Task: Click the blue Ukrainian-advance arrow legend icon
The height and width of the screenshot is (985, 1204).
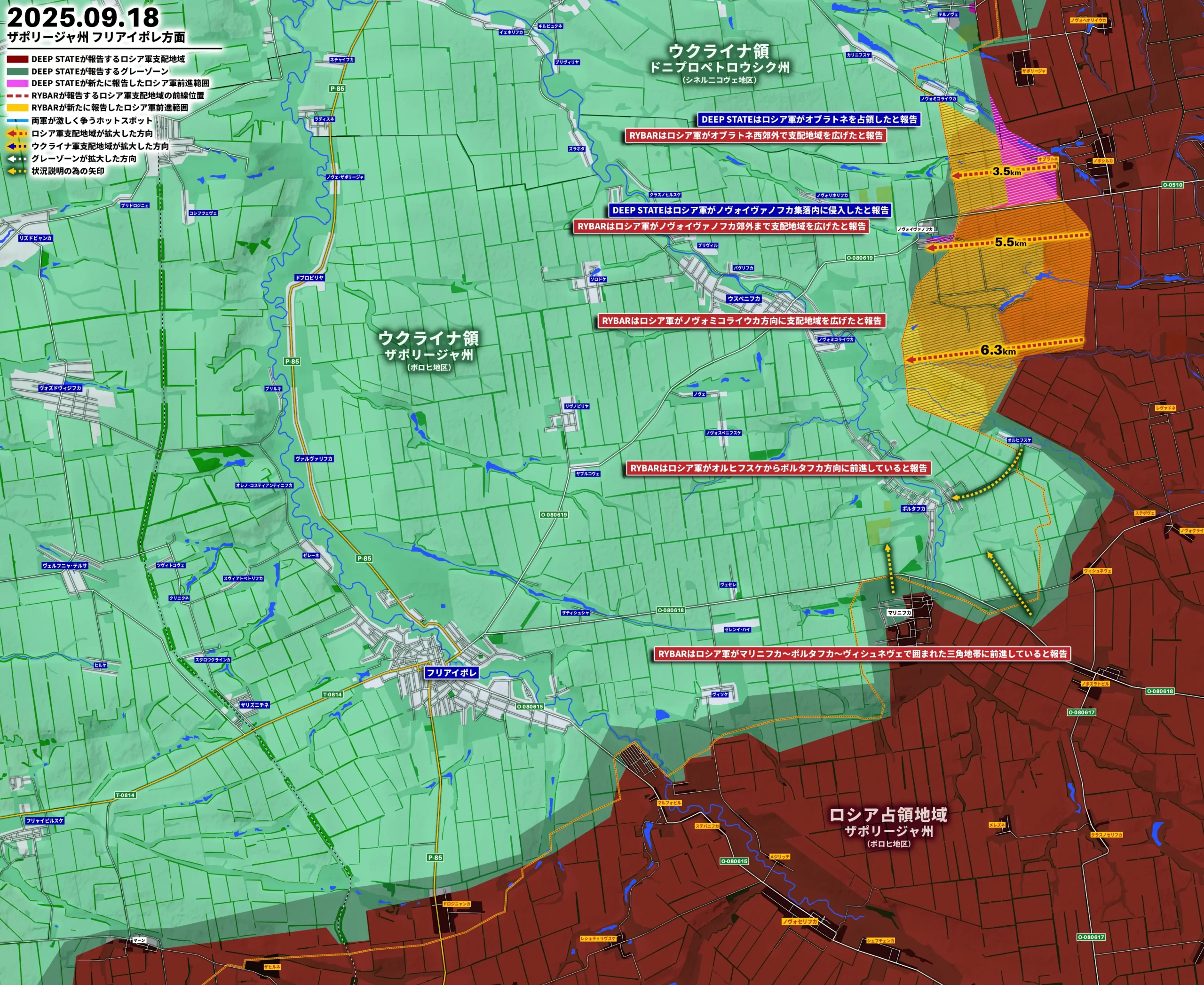Action: point(17,146)
